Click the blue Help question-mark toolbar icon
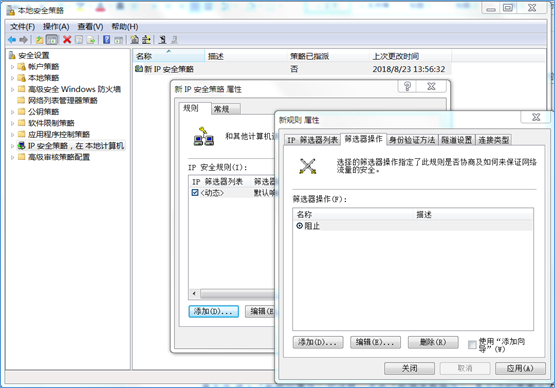The width and height of the screenshot is (555, 388). (107, 40)
